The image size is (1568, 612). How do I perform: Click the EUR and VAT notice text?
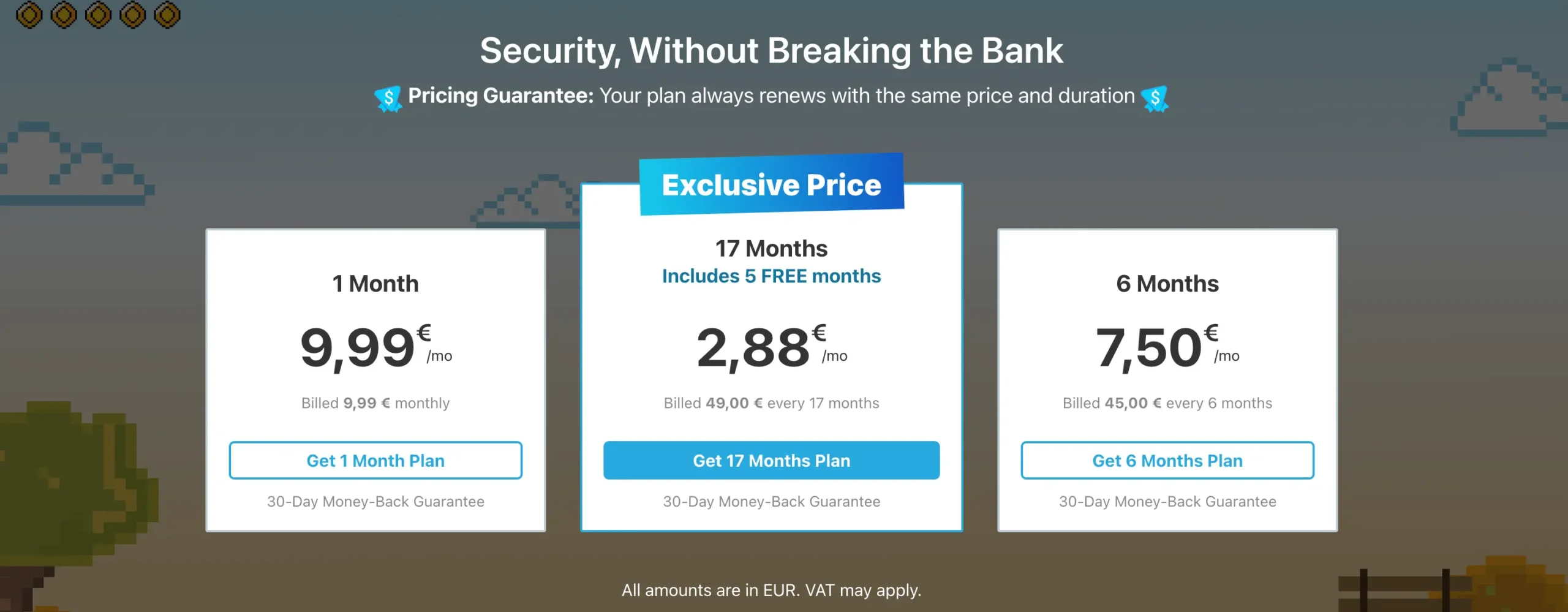771,590
